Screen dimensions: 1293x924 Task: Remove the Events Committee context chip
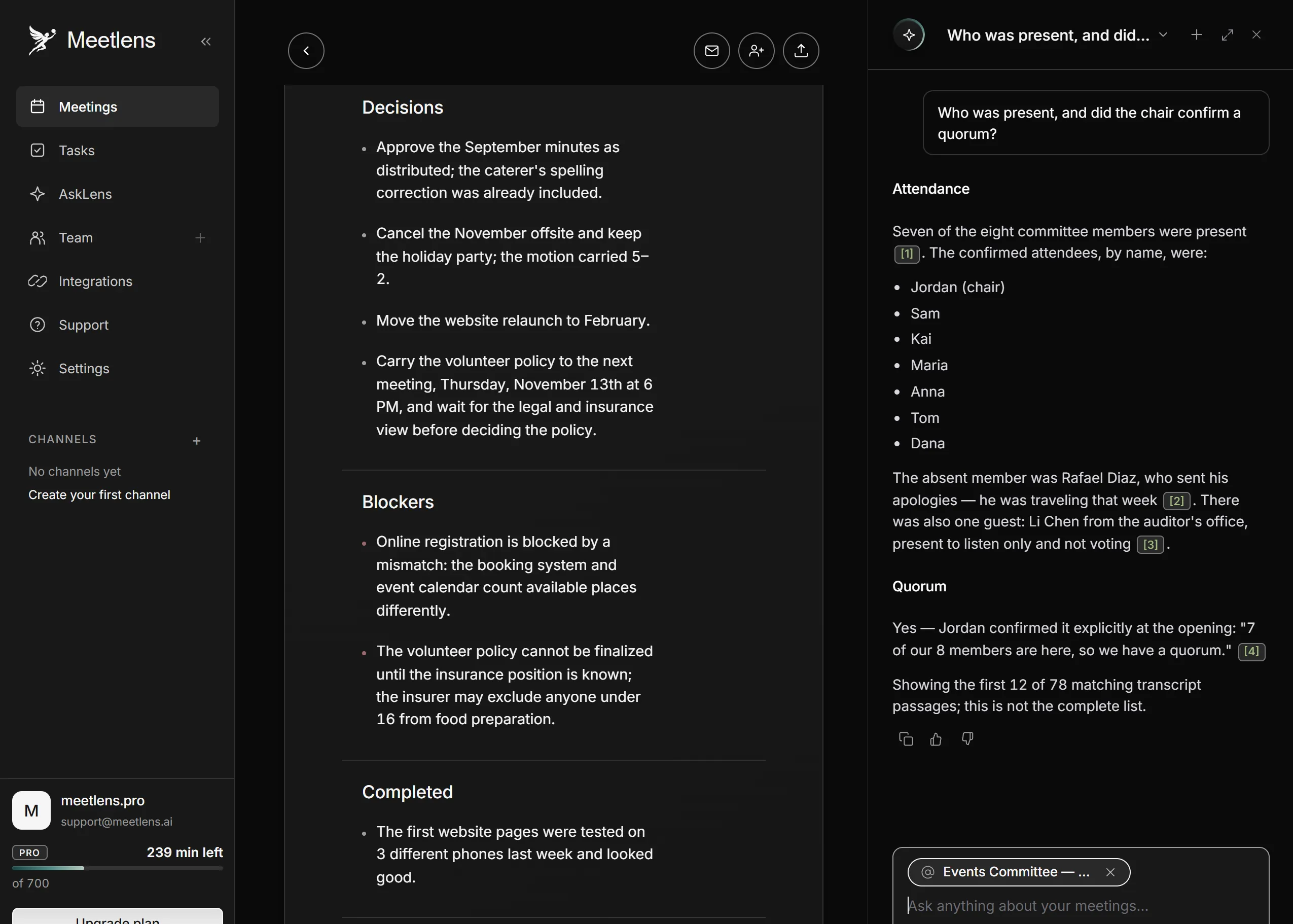click(x=1110, y=872)
